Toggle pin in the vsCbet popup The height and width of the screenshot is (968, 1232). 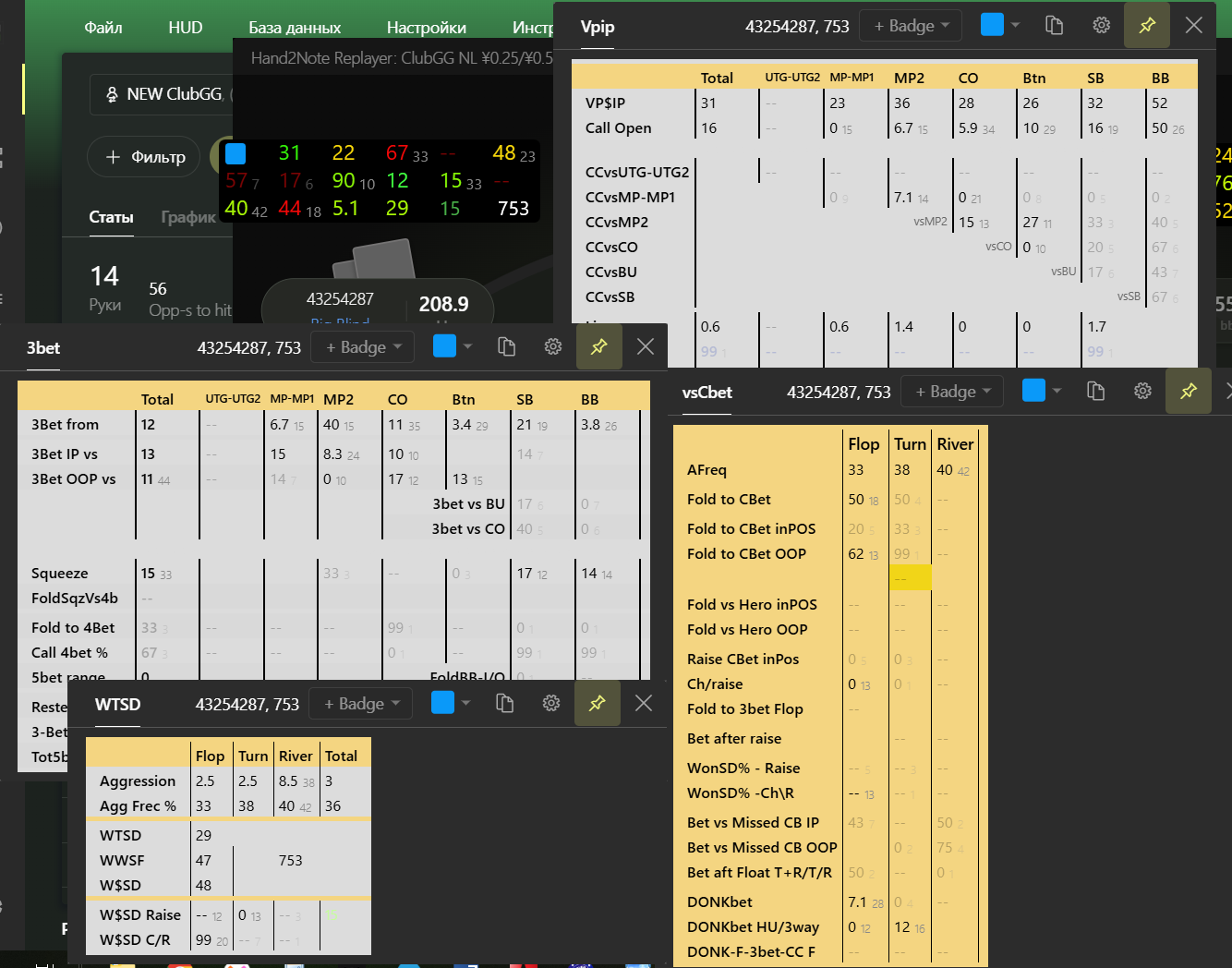tap(1189, 391)
